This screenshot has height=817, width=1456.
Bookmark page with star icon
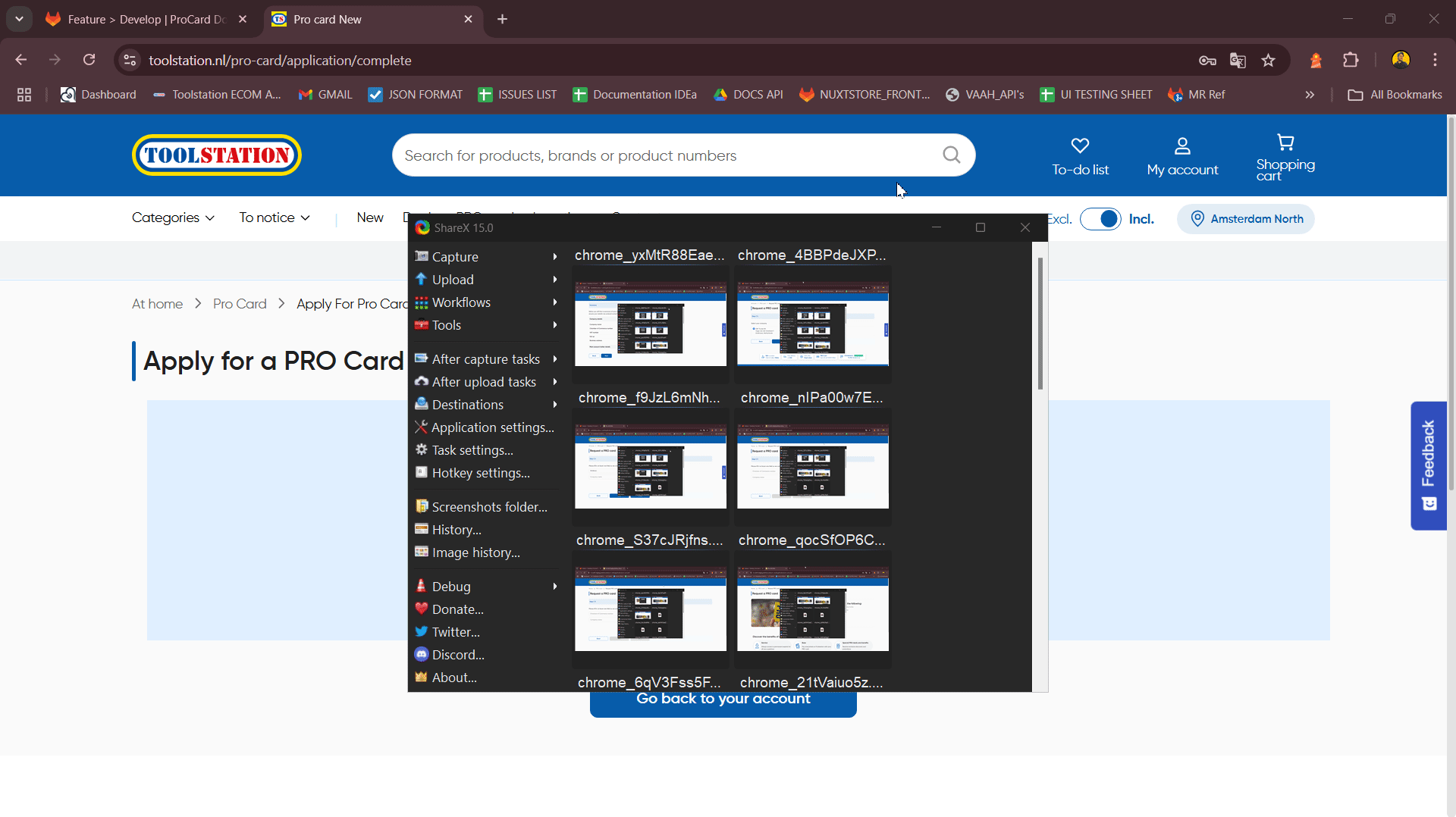(1268, 61)
